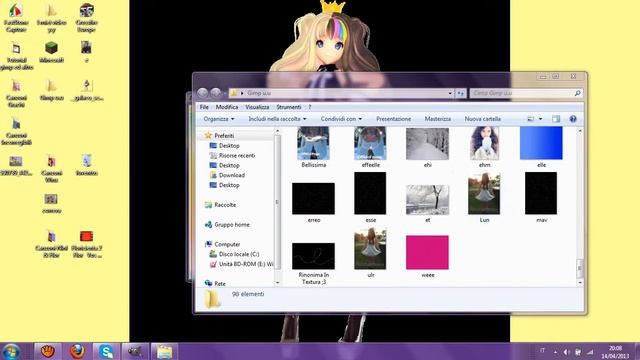Select Preferiti in navigation pane
Screen dimensions: 640x360
219,136
